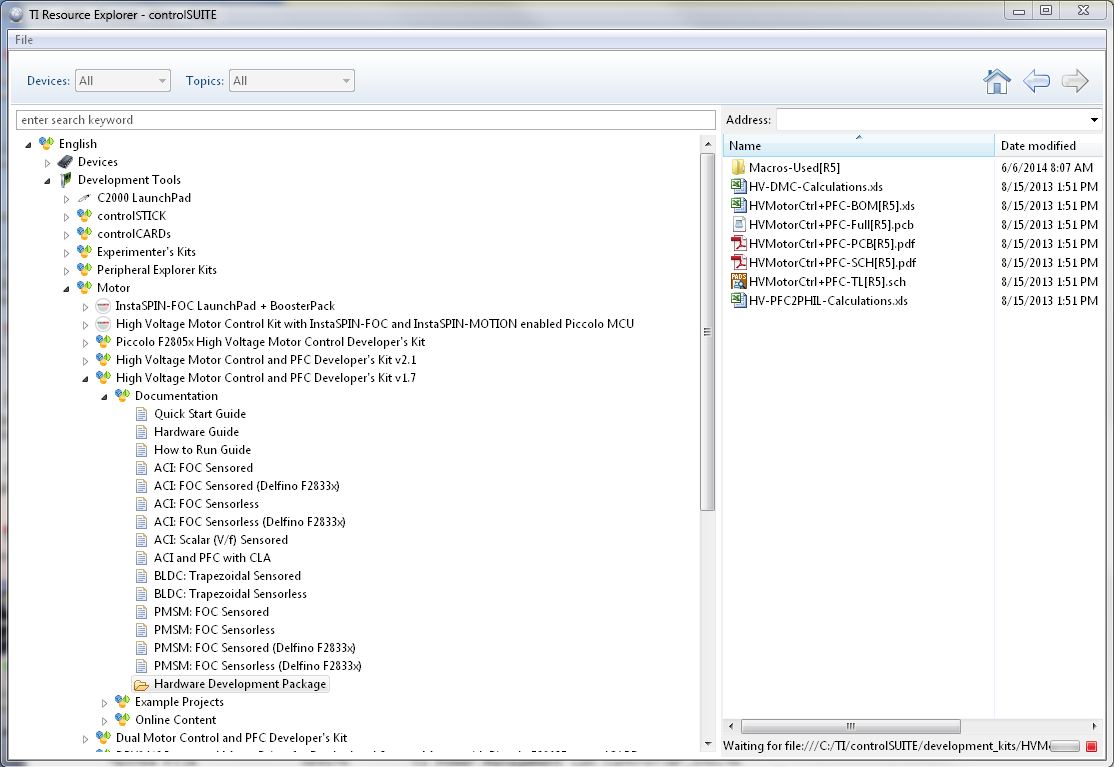The image size is (1114, 767).
Task: Open PMSM: FOC Sensorless (Delfino F2833x)
Action: [x=257, y=666]
